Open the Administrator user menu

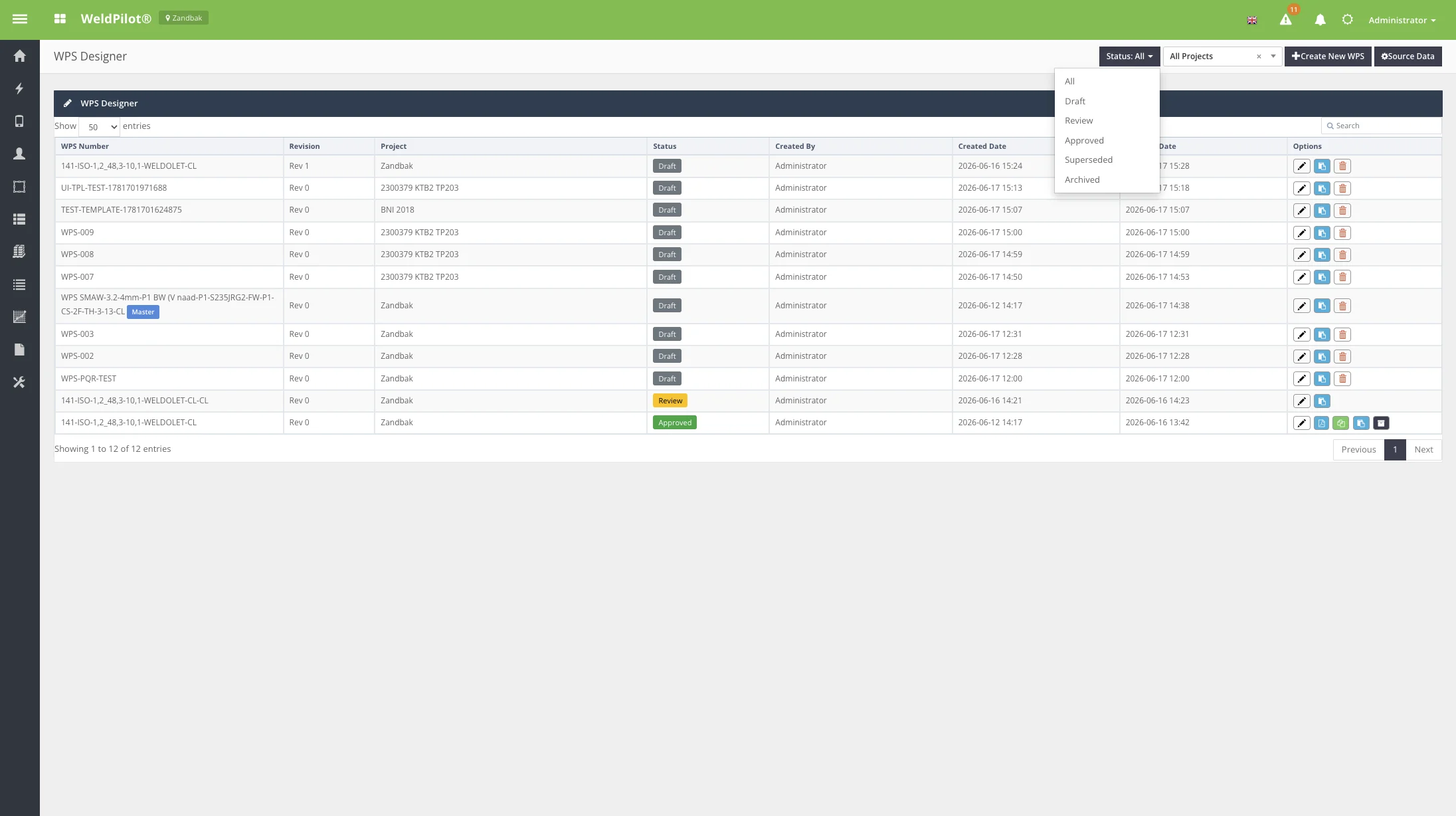(1402, 20)
